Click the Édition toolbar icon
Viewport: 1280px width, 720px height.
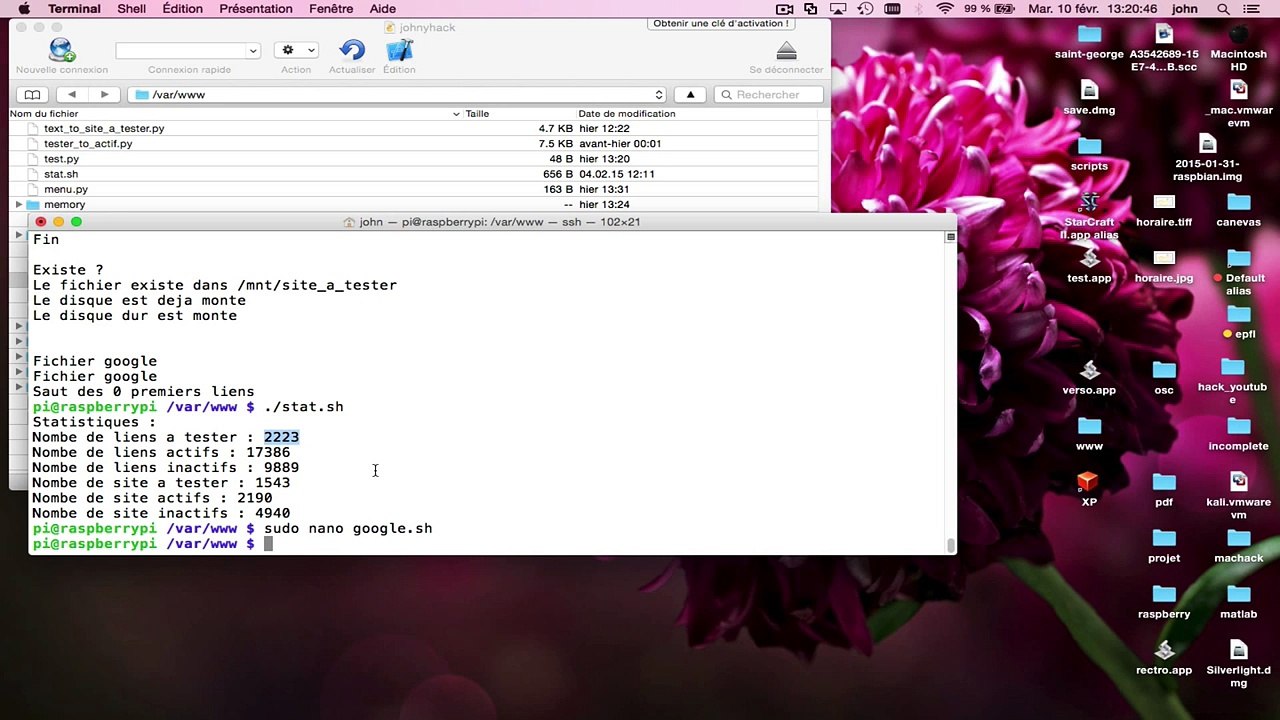[x=399, y=50]
